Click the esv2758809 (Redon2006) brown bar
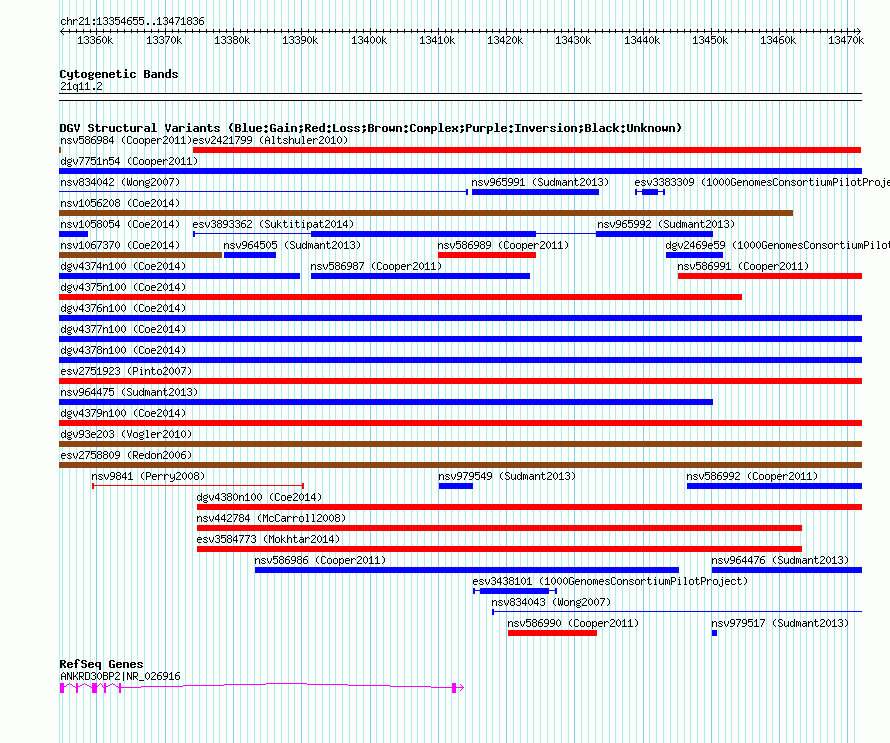This screenshot has width=890, height=743. [460, 465]
